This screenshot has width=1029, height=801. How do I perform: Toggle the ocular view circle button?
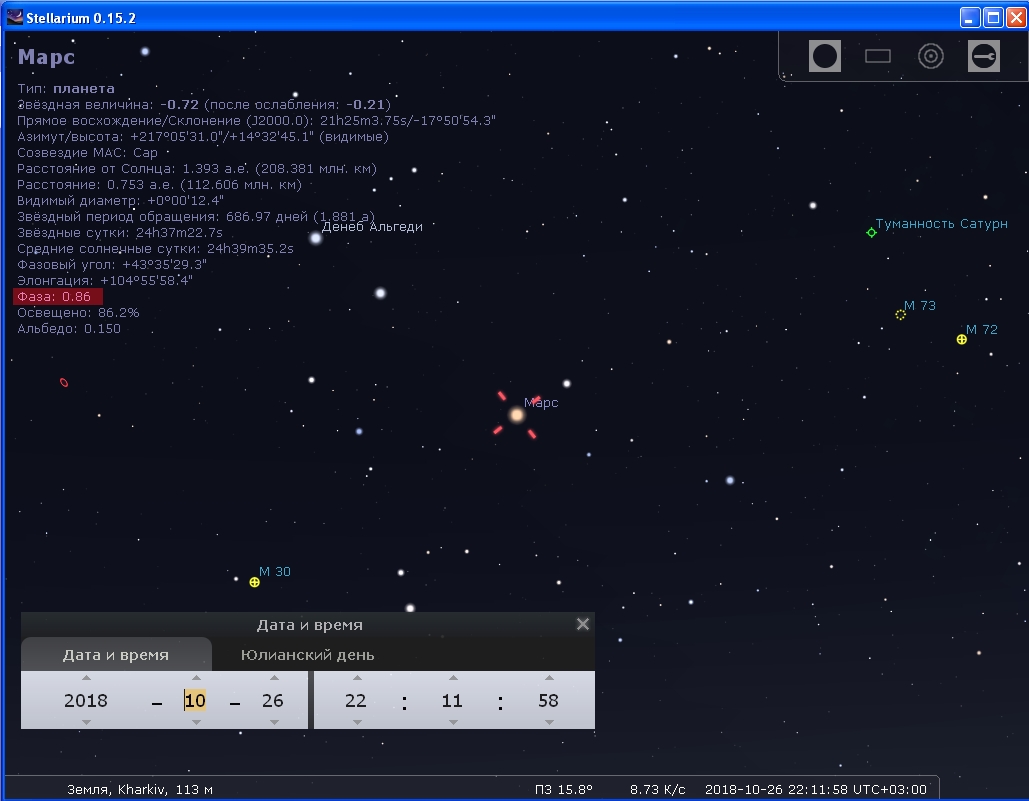[x=824, y=57]
